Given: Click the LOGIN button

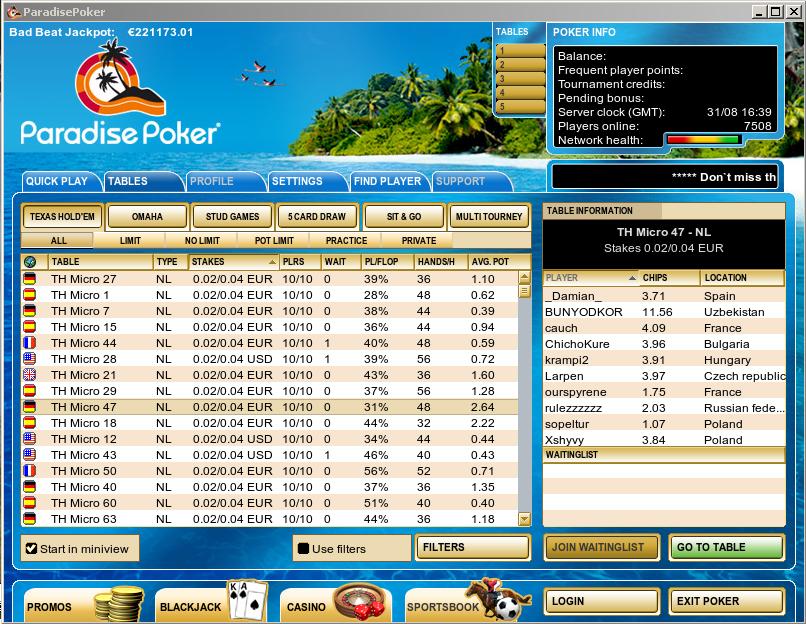Looking at the screenshot, I should click(601, 601).
